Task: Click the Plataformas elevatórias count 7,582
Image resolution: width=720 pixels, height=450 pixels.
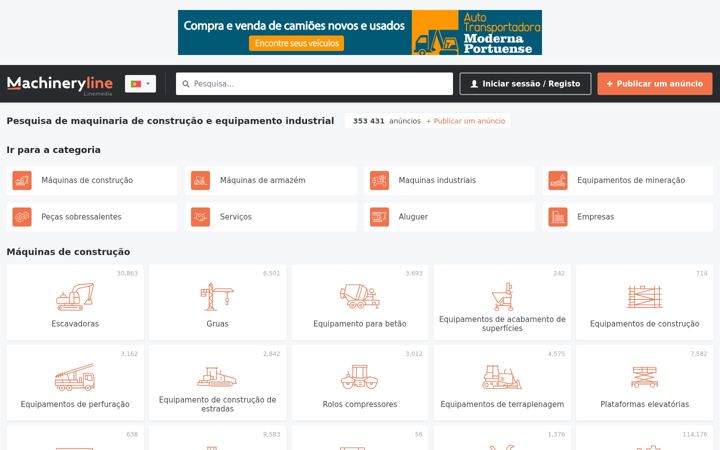Action: (x=699, y=354)
